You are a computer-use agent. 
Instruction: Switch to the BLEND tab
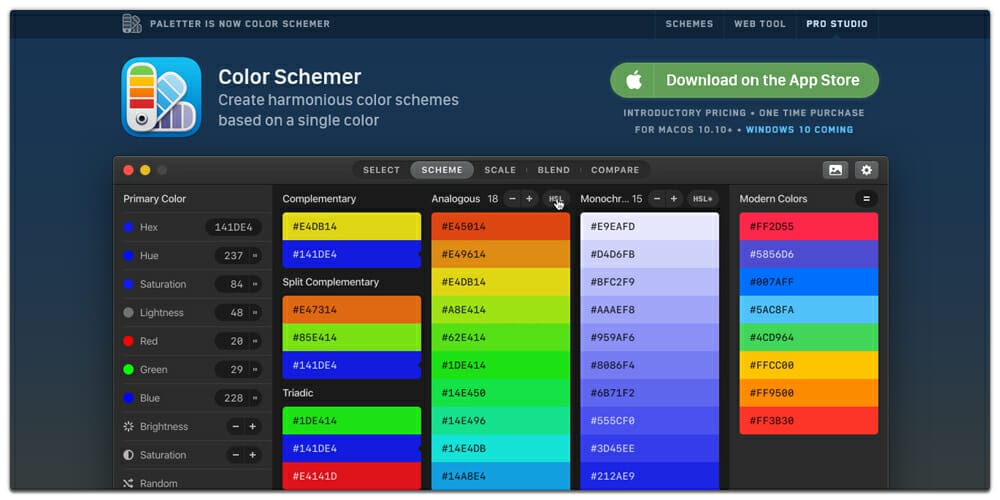[x=554, y=170]
